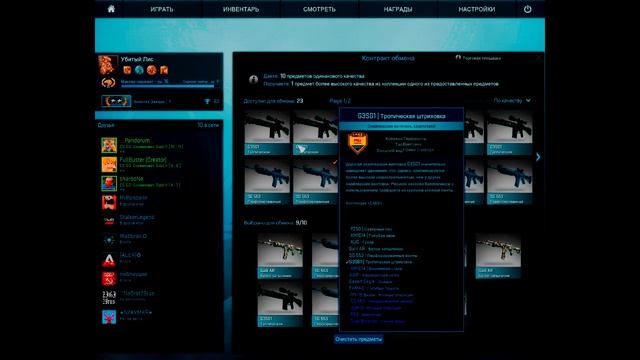Click the leftmost medal icon under the profile name

pyautogui.click(x=127, y=70)
